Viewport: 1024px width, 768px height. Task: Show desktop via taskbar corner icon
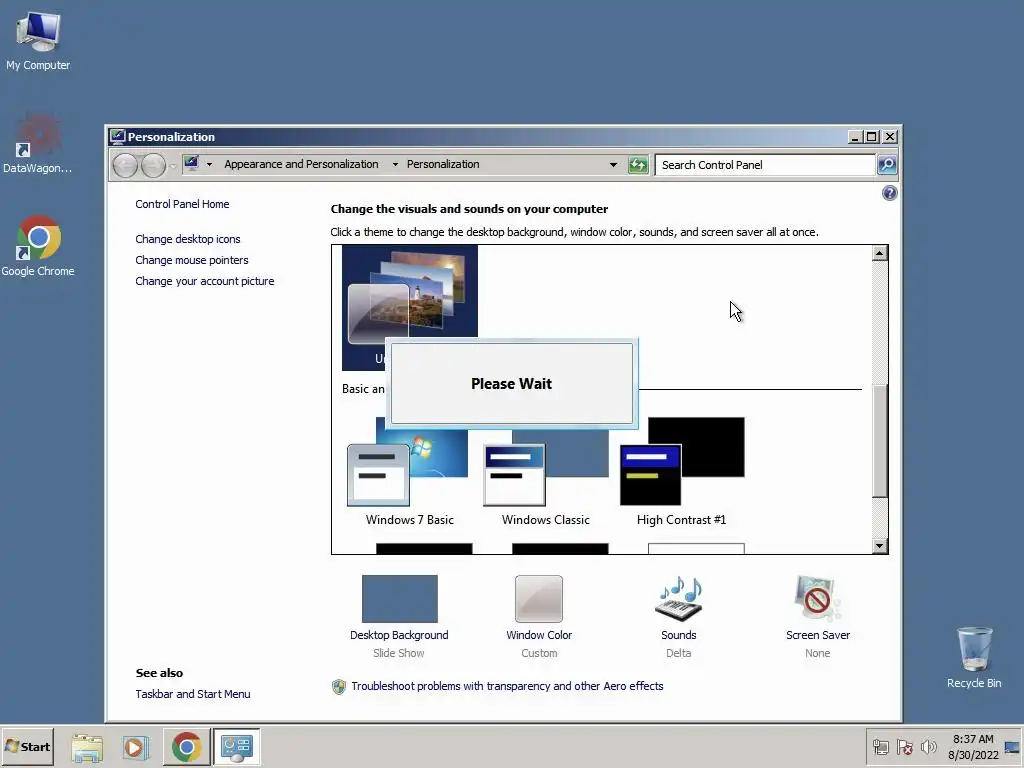[x=1013, y=747]
